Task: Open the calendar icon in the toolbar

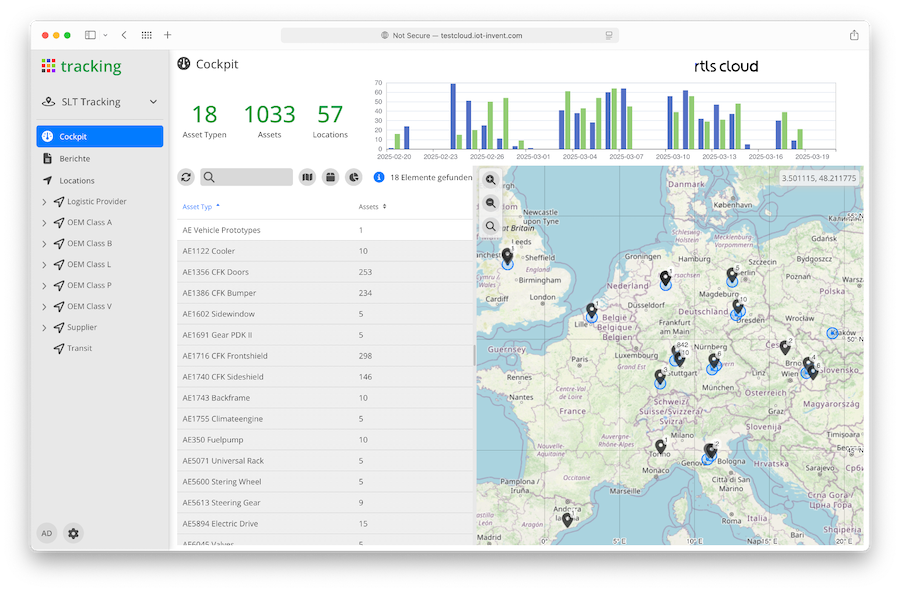Action: click(x=330, y=177)
